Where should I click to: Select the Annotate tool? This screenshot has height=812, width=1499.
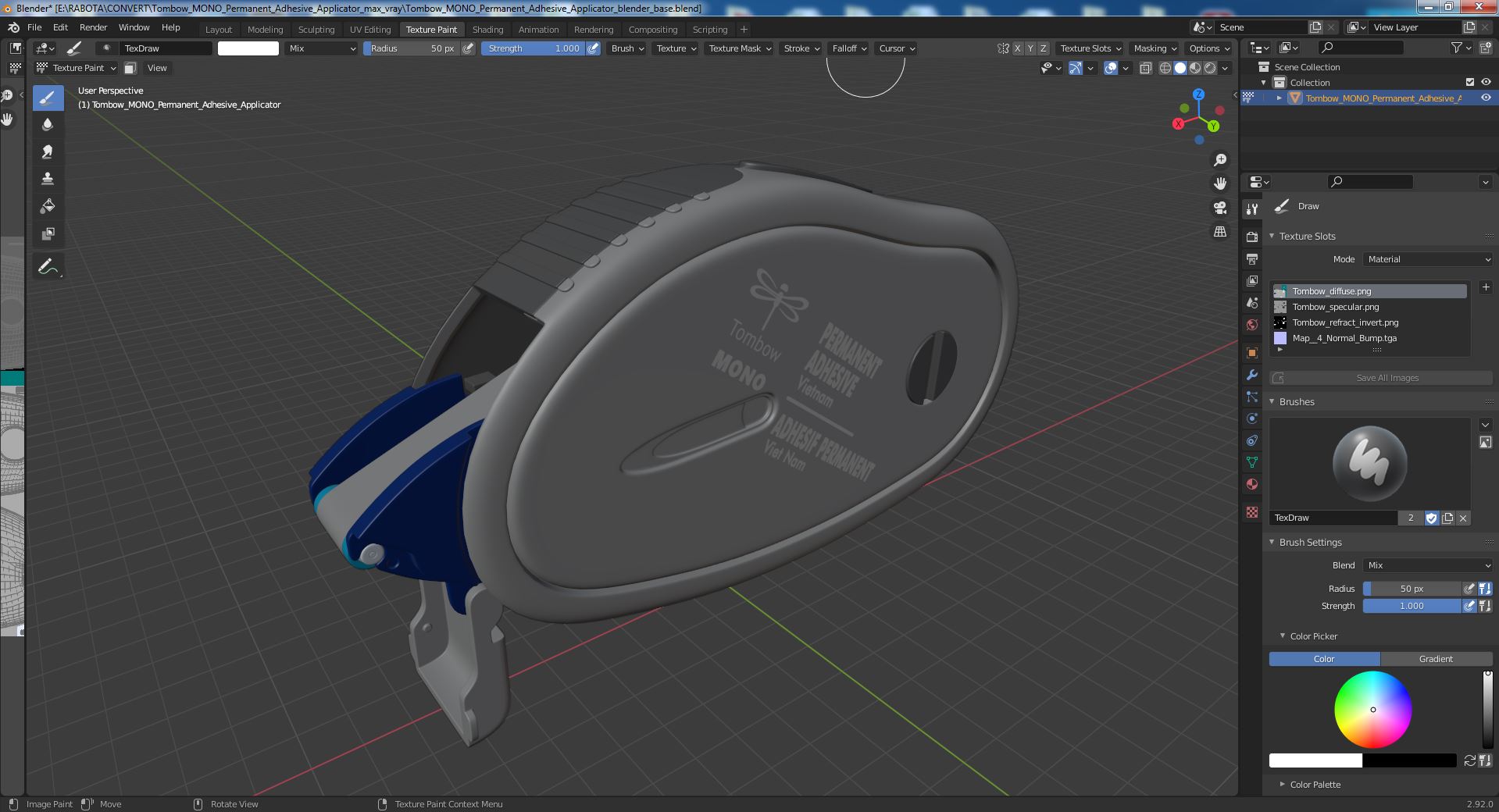click(x=48, y=267)
